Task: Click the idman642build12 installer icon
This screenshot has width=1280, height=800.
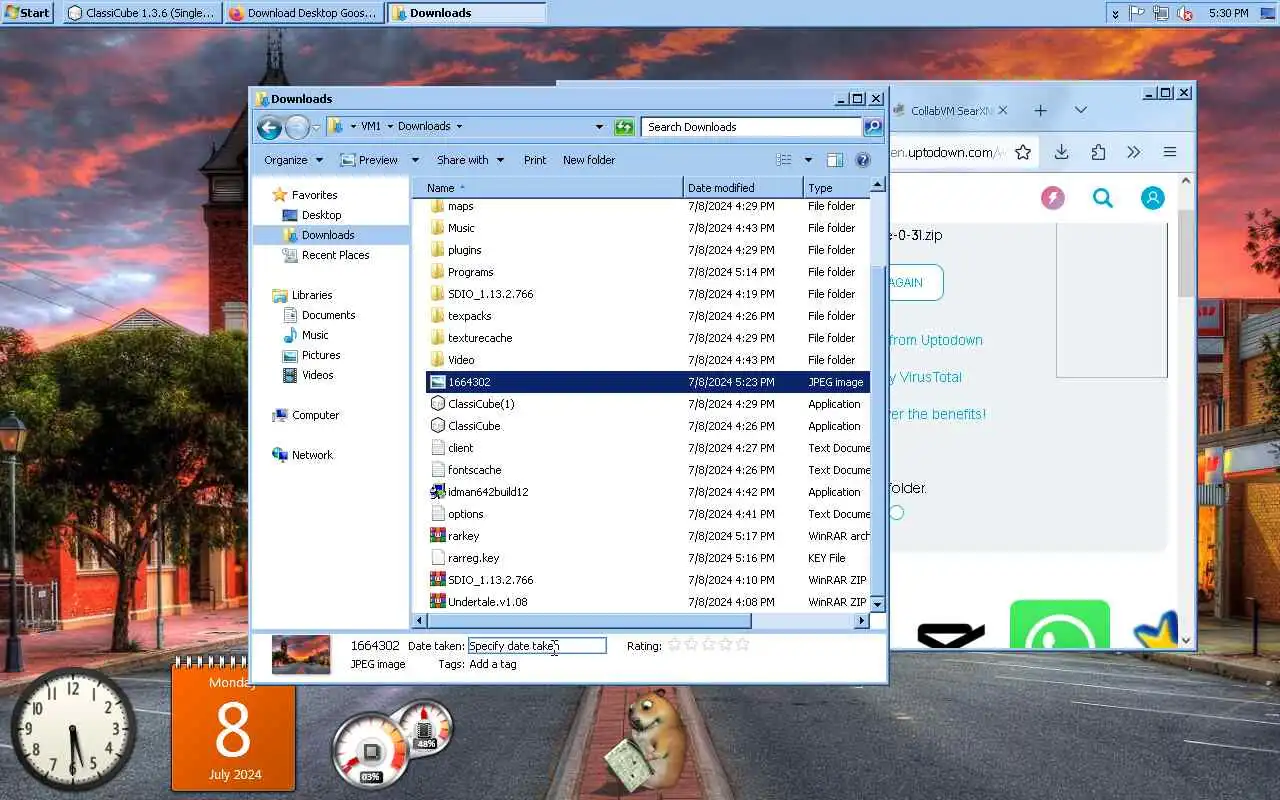Action: pos(437,492)
